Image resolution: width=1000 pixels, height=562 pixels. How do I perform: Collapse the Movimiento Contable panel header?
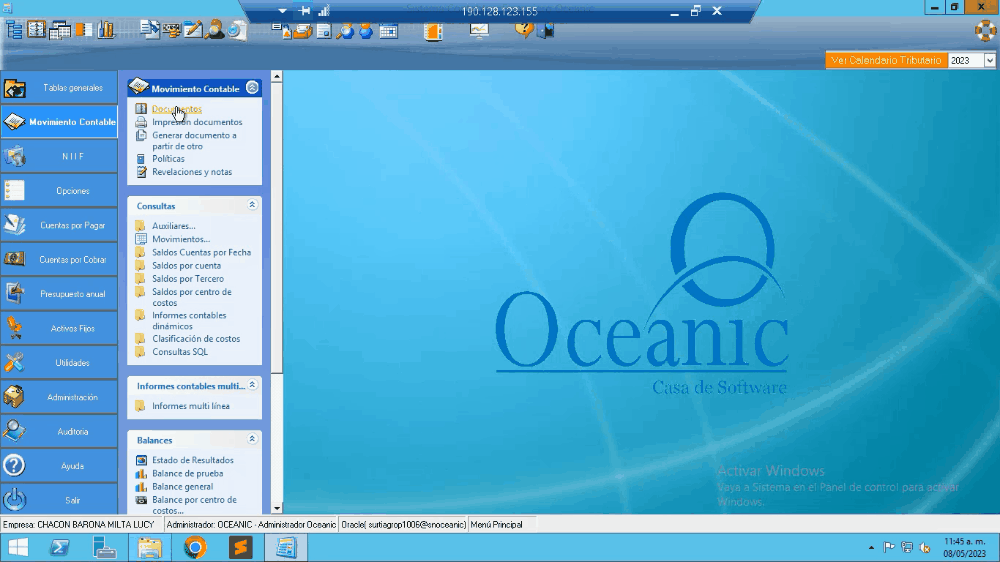click(252, 88)
